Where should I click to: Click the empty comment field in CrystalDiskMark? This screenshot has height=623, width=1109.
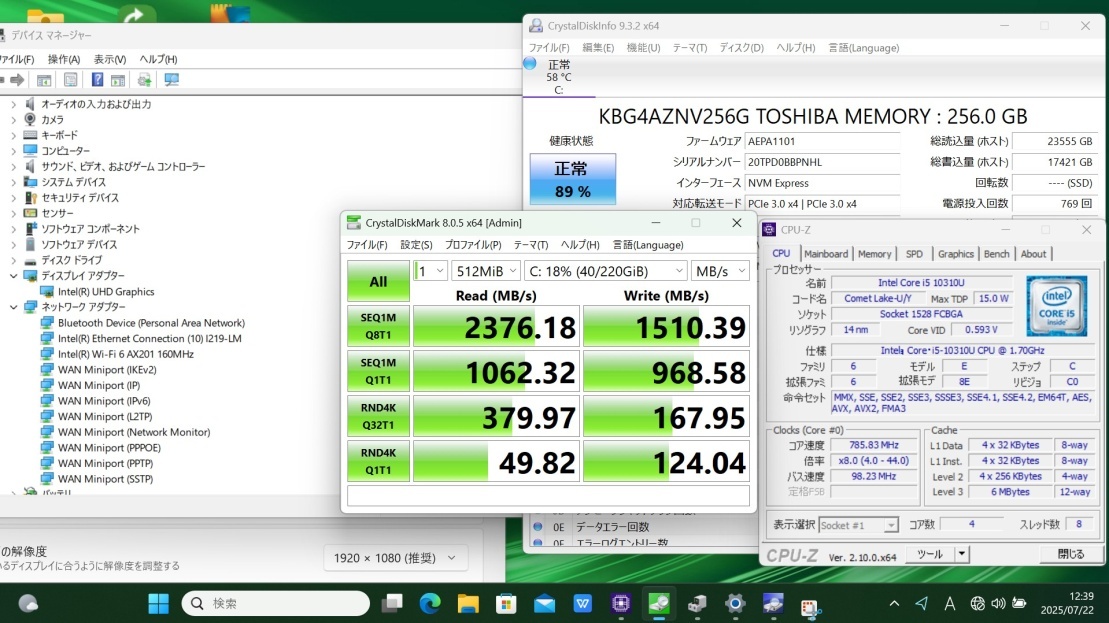pos(548,496)
